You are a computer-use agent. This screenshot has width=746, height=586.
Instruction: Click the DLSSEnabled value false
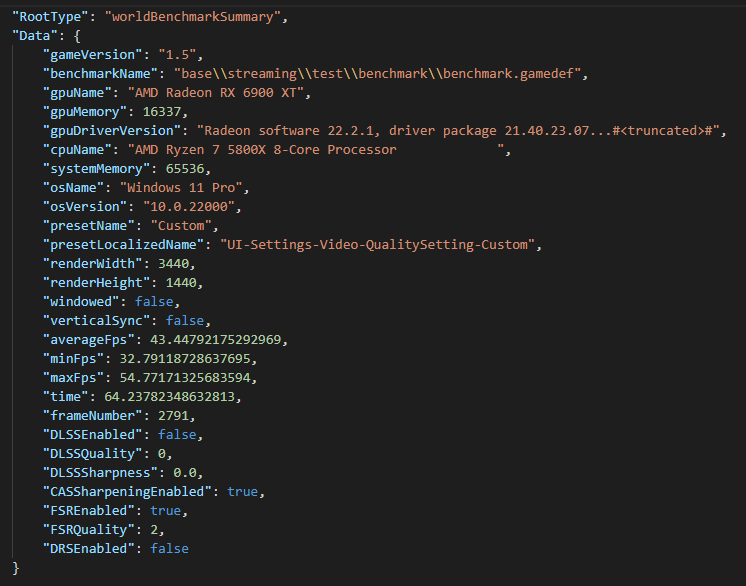[177, 435]
